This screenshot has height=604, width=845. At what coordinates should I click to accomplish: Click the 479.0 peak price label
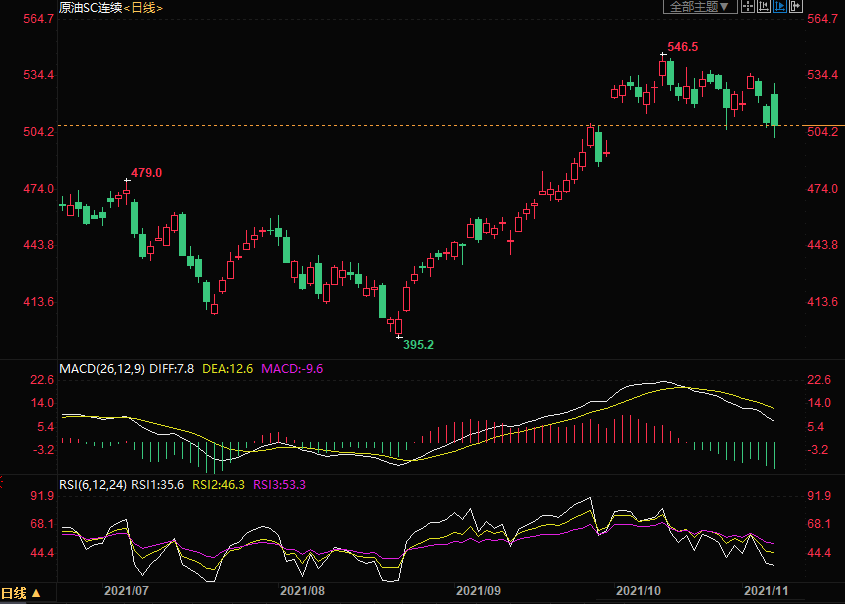click(146, 173)
